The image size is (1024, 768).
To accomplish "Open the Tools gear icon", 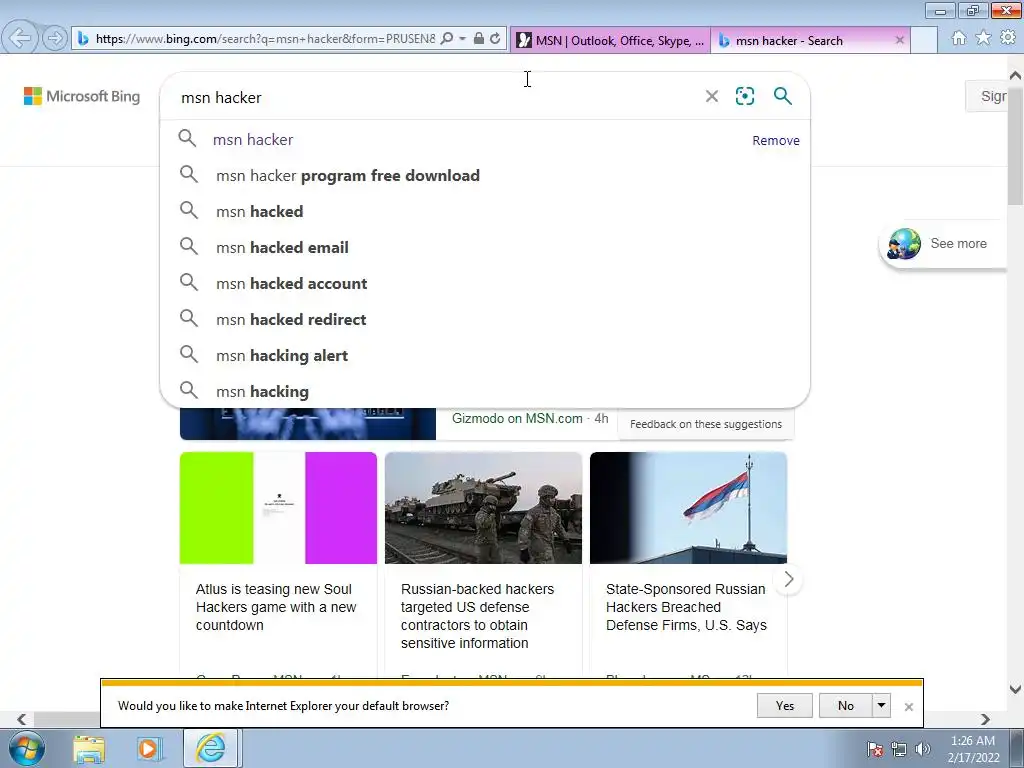I will (x=1008, y=39).
